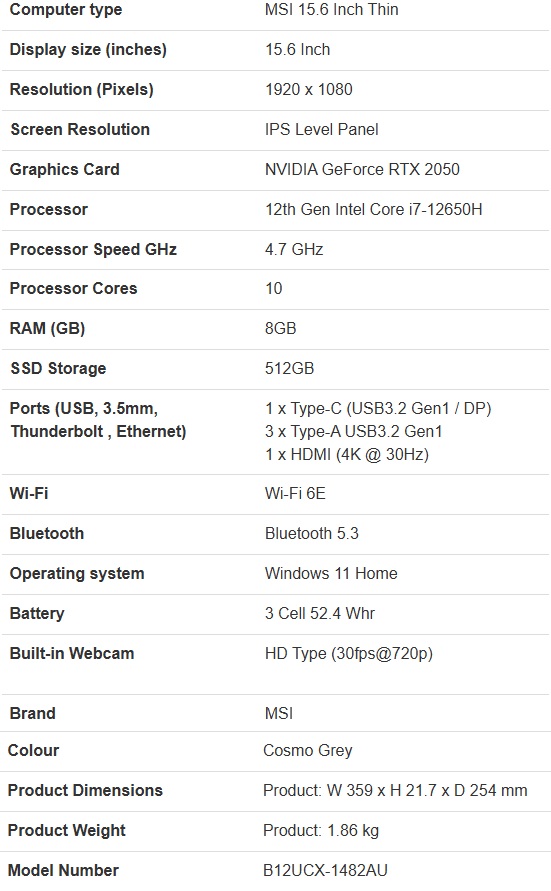The width and height of the screenshot is (551, 891).
Task: Click the IPS Level Panel text
Action: pyautogui.click(x=322, y=130)
